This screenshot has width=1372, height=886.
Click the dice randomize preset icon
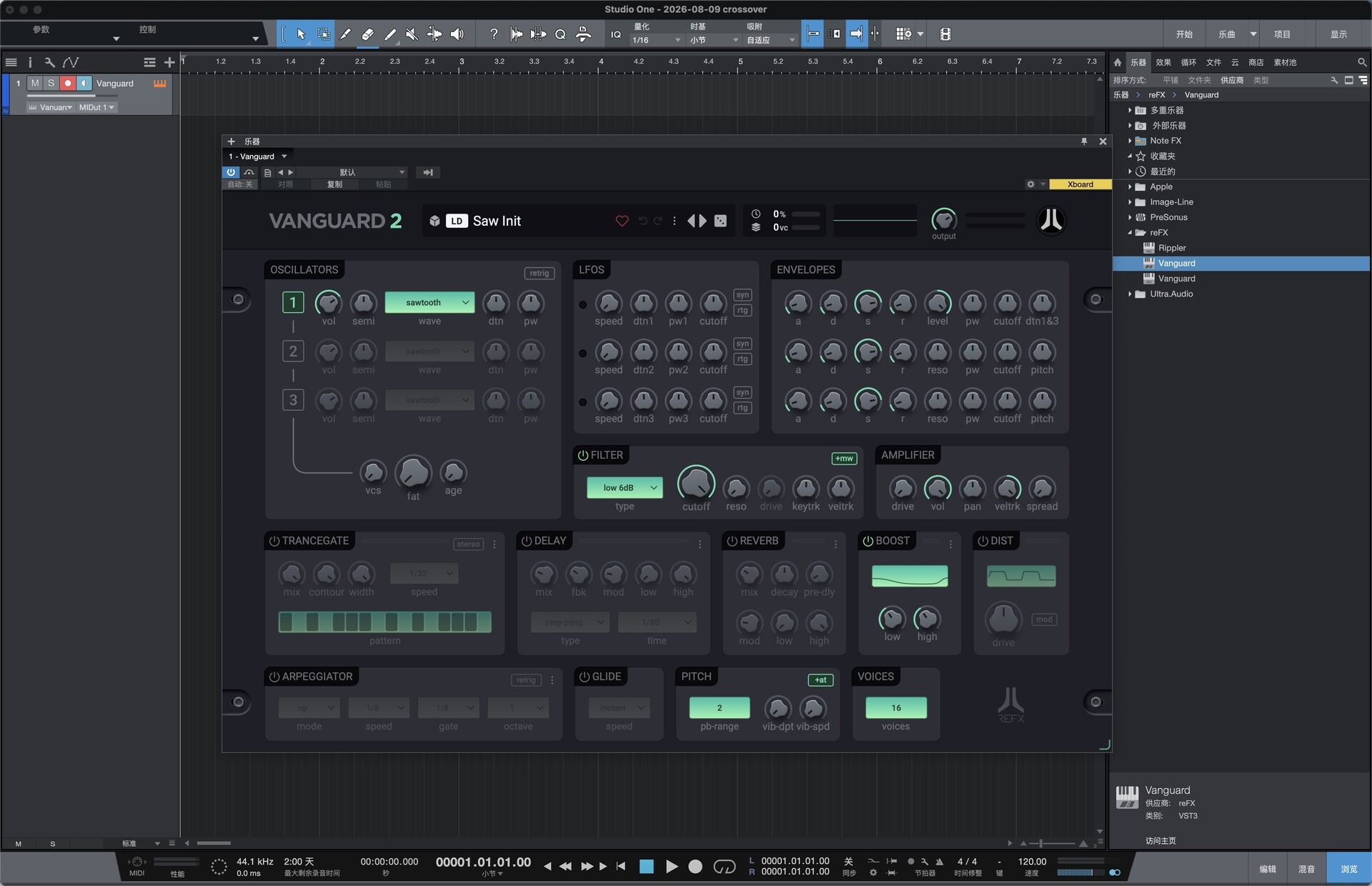721,221
